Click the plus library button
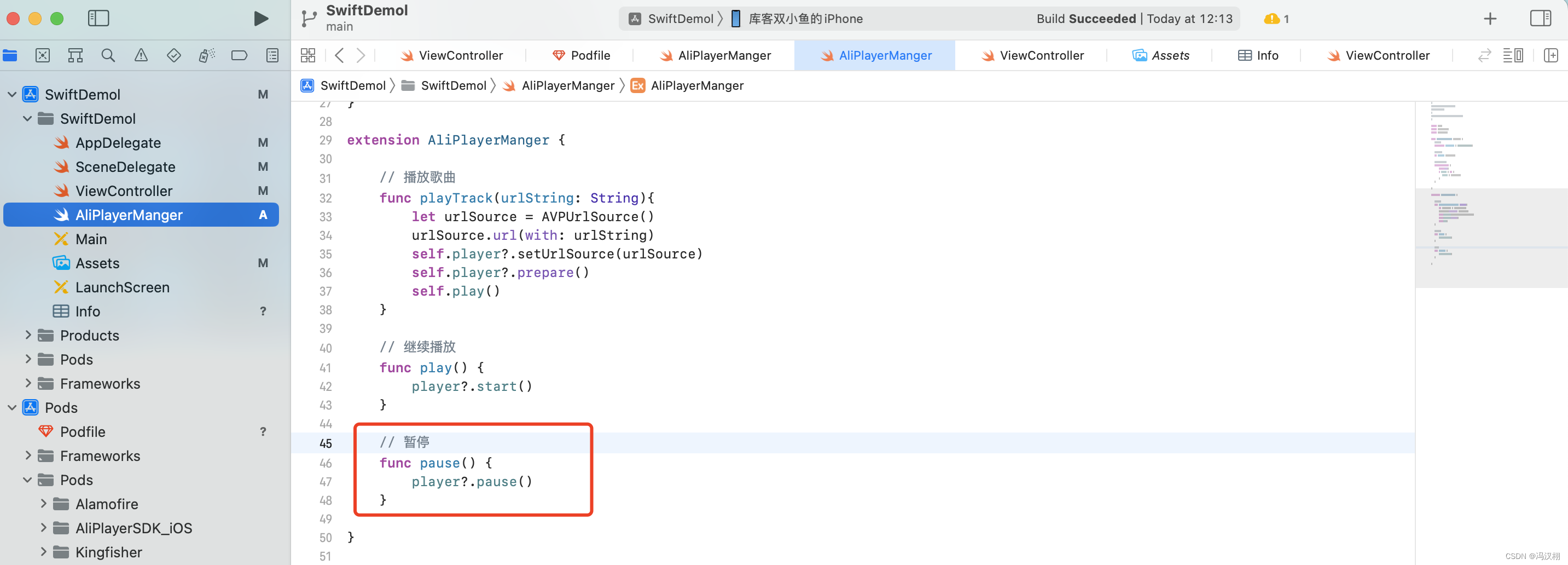Image resolution: width=1568 pixels, height=565 pixels. tap(1490, 19)
